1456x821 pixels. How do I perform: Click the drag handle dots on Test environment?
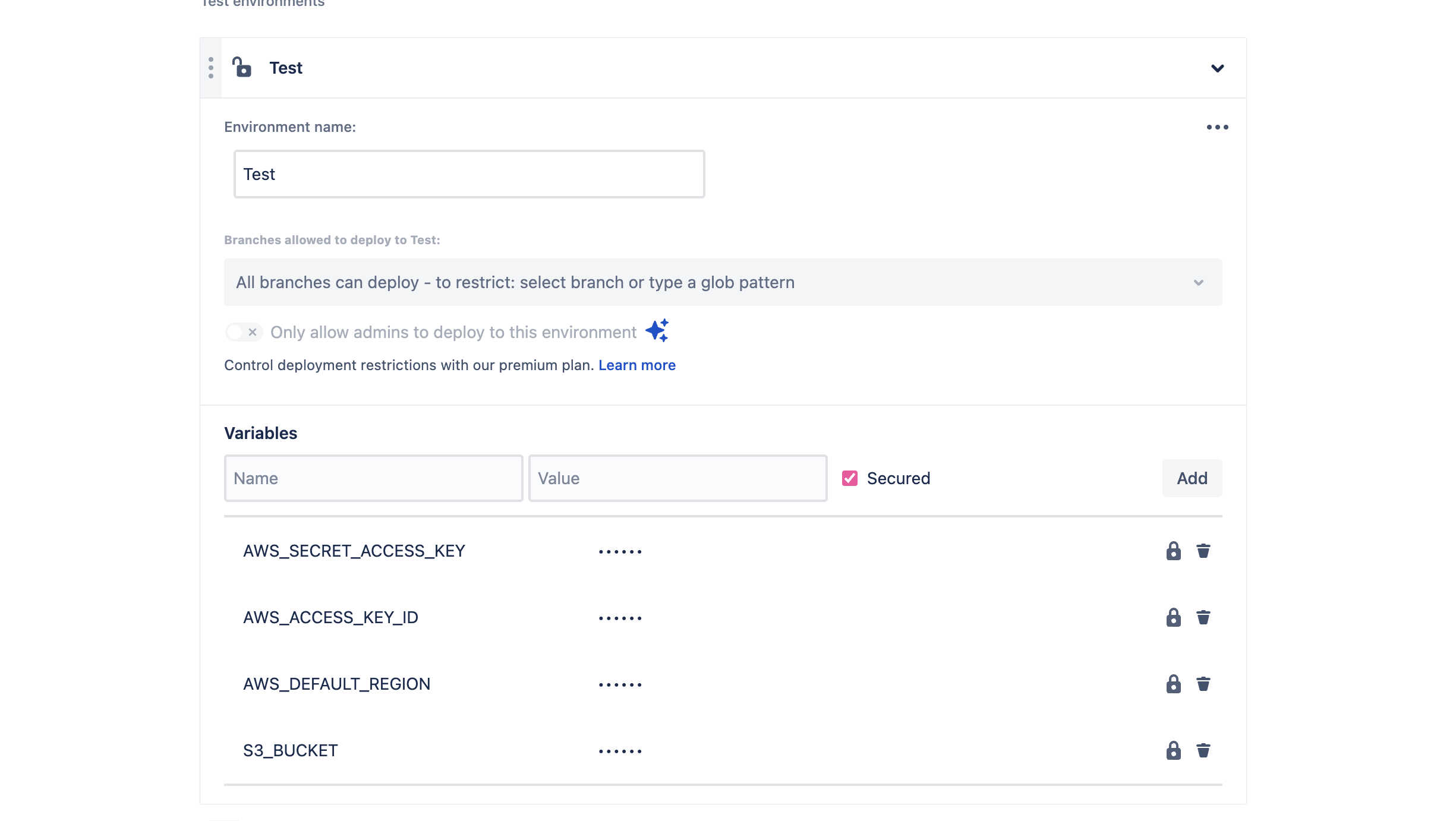pyautogui.click(x=211, y=68)
